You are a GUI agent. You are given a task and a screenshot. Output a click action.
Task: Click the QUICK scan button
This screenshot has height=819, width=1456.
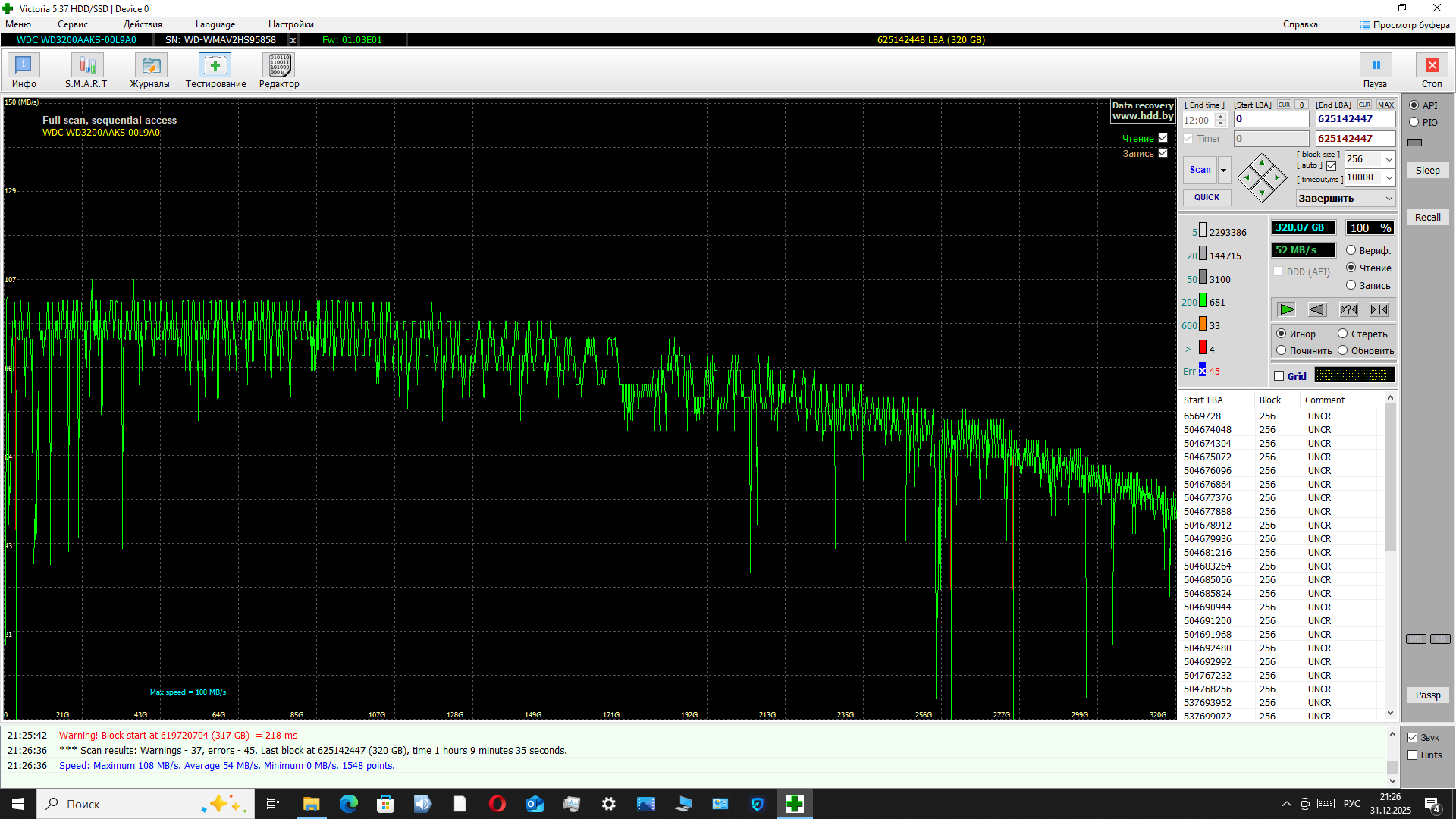(x=1207, y=197)
